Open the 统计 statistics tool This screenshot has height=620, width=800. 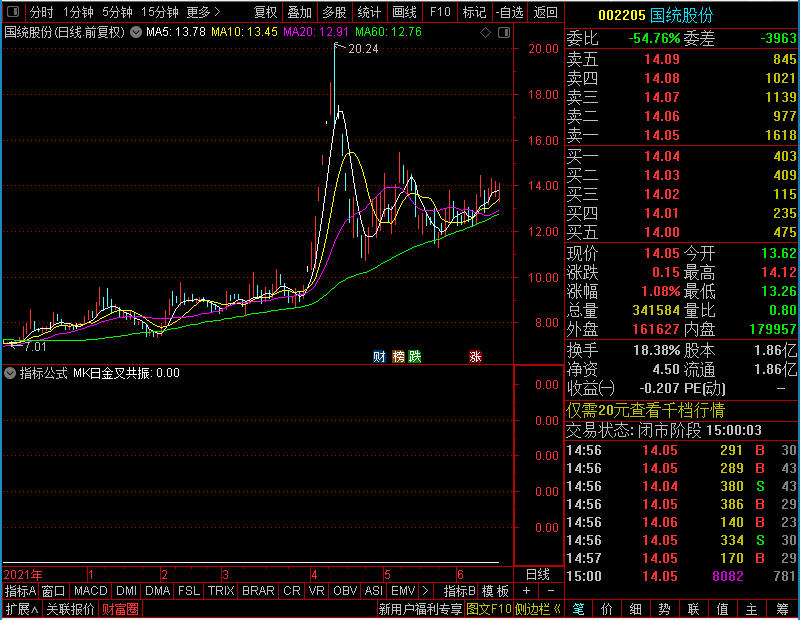[x=369, y=12]
